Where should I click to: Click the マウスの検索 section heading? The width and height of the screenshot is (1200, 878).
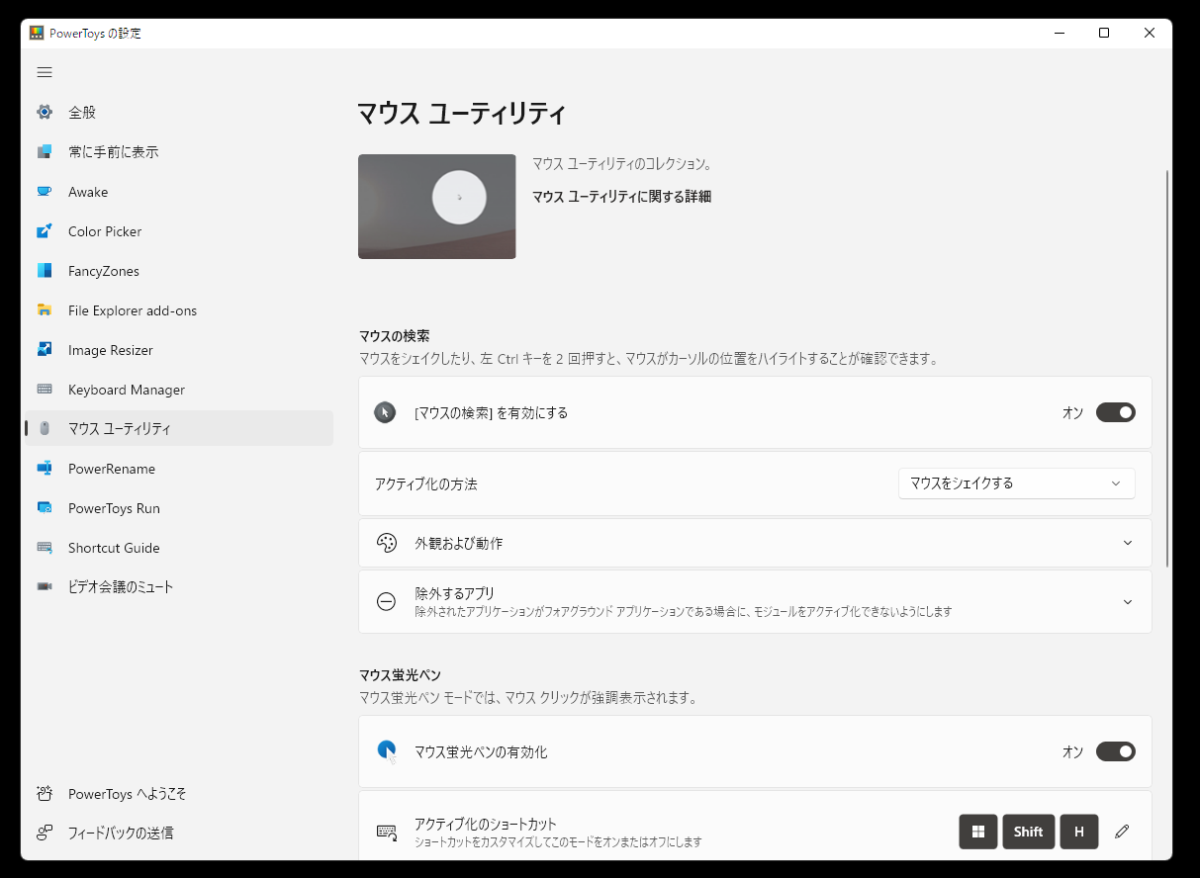(x=394, y=336)
